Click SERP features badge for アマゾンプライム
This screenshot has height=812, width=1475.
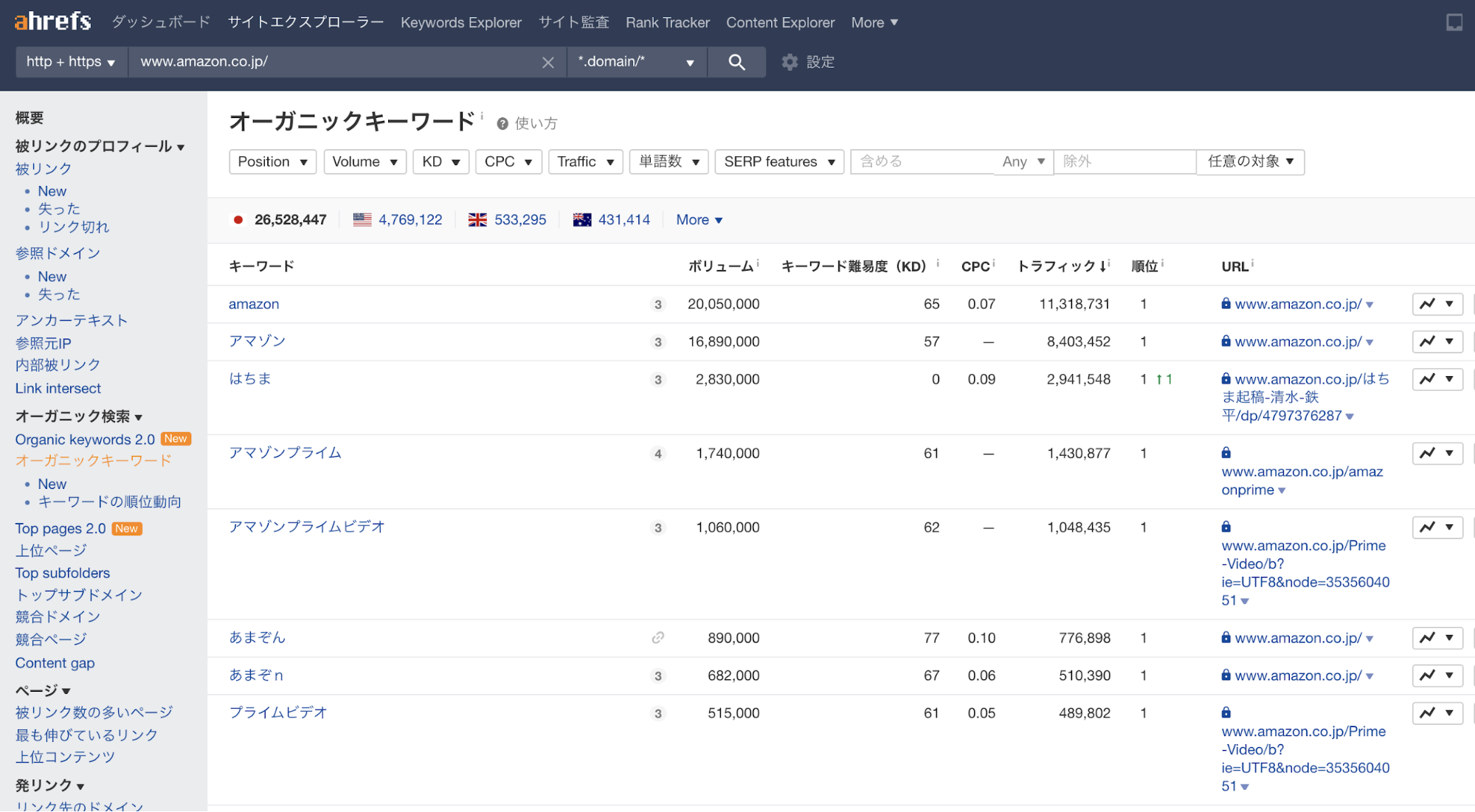click(657, 454)
